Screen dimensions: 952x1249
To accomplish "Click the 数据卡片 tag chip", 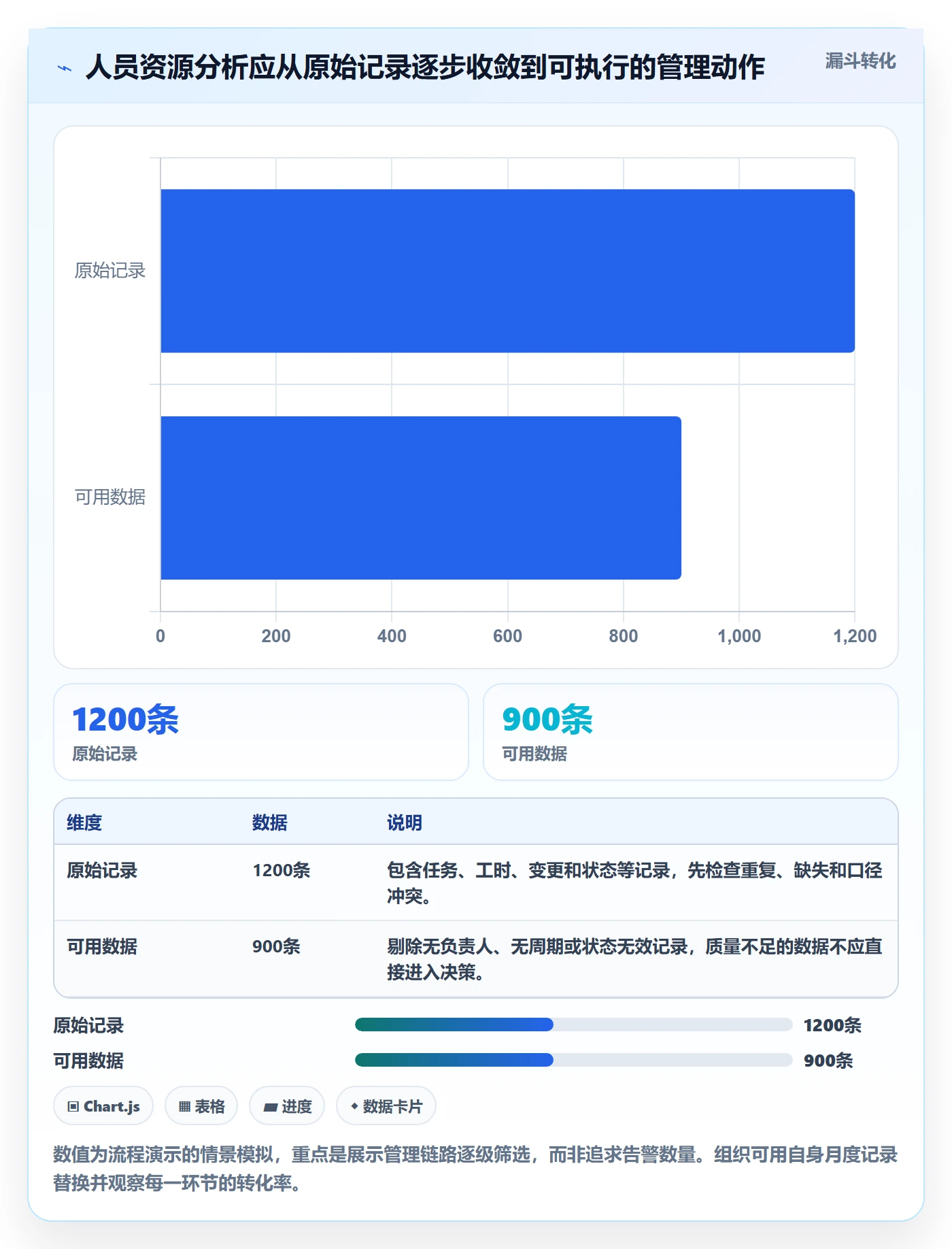I will point(386,1106).
